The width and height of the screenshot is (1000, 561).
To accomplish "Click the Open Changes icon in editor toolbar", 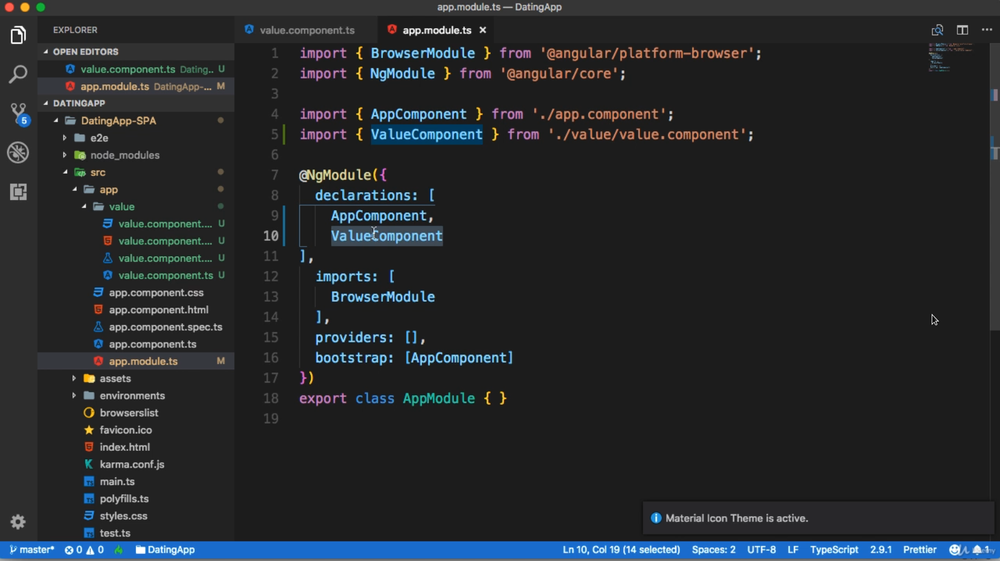I will (937, 30).
